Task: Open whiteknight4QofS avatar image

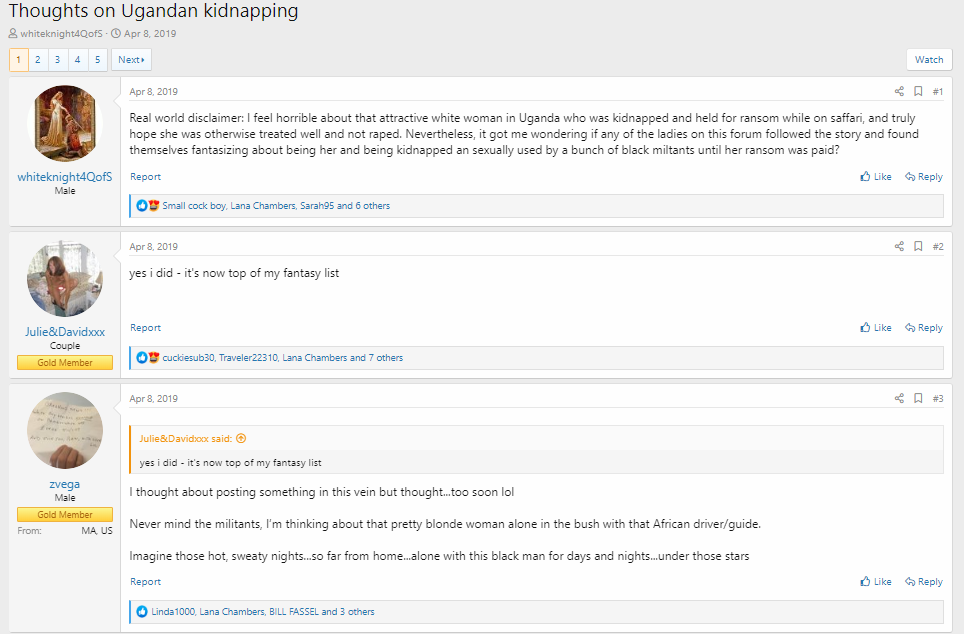Action: 65,123
